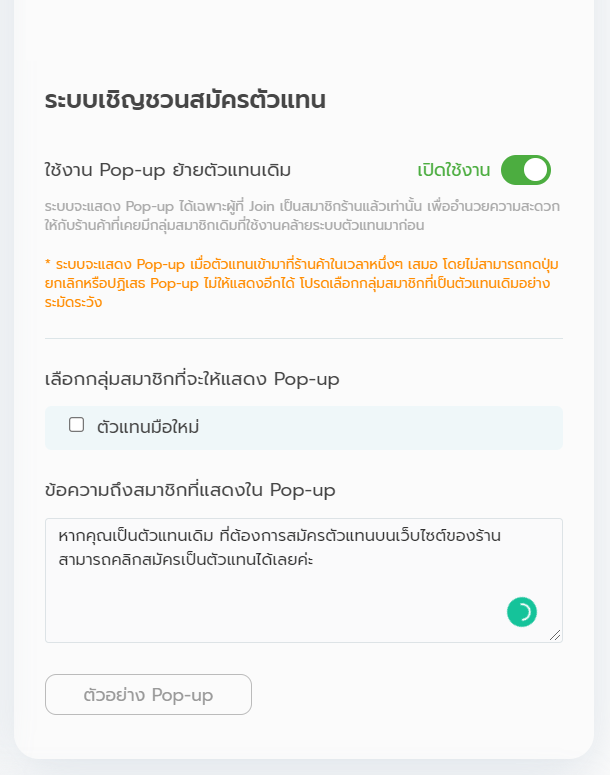Viewport: 610px width, 775px height.
Task: Click the orange warning note text
Action: (300, 282)
